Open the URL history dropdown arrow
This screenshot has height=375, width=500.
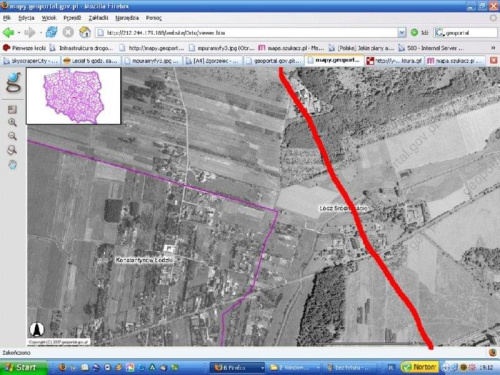click(x=402, y=33)
